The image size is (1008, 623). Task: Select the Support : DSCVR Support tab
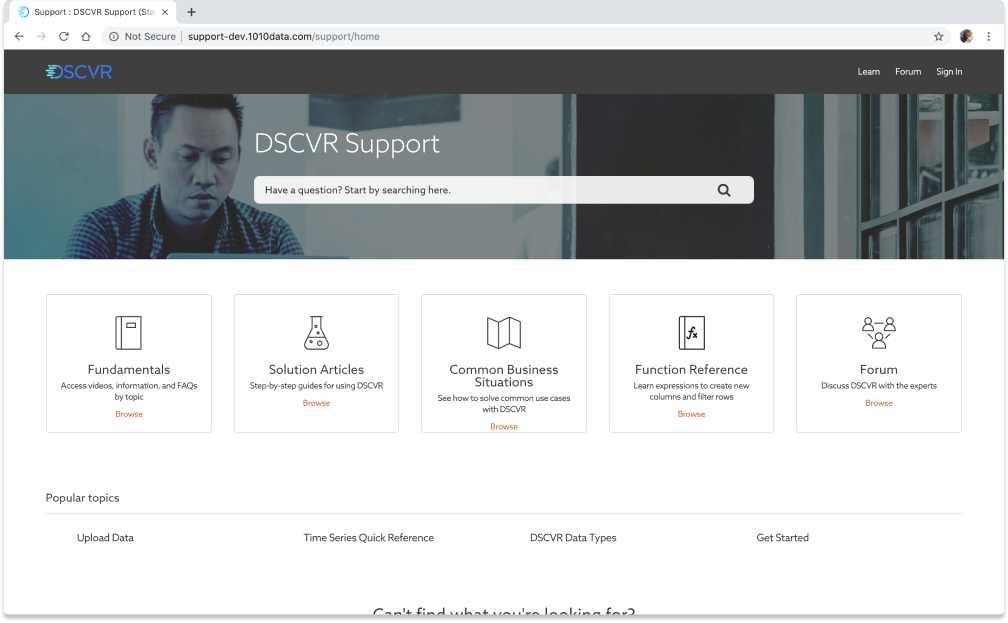click(x=93, y=12)
